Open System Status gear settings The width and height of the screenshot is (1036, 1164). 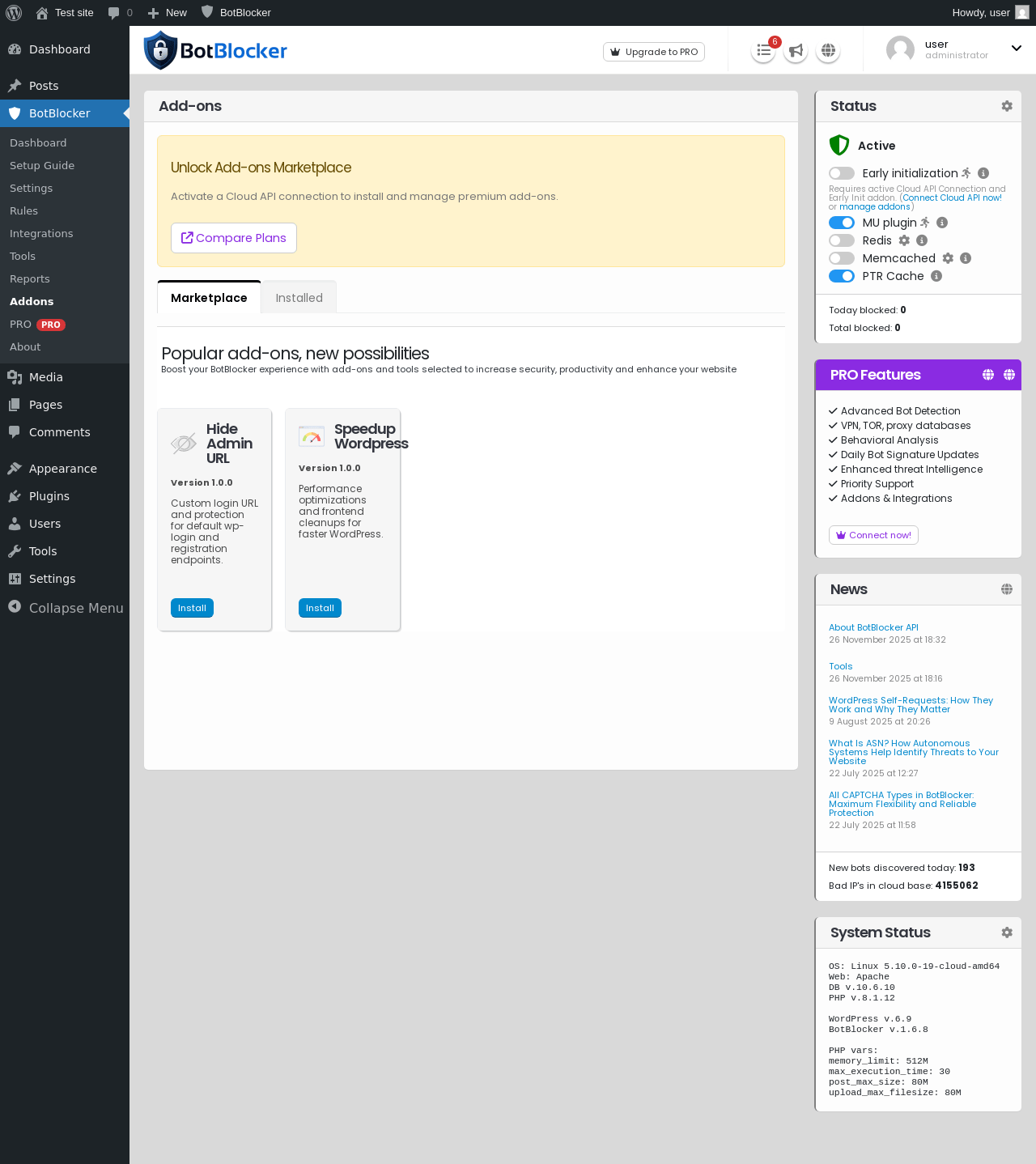pos(1007,932)
